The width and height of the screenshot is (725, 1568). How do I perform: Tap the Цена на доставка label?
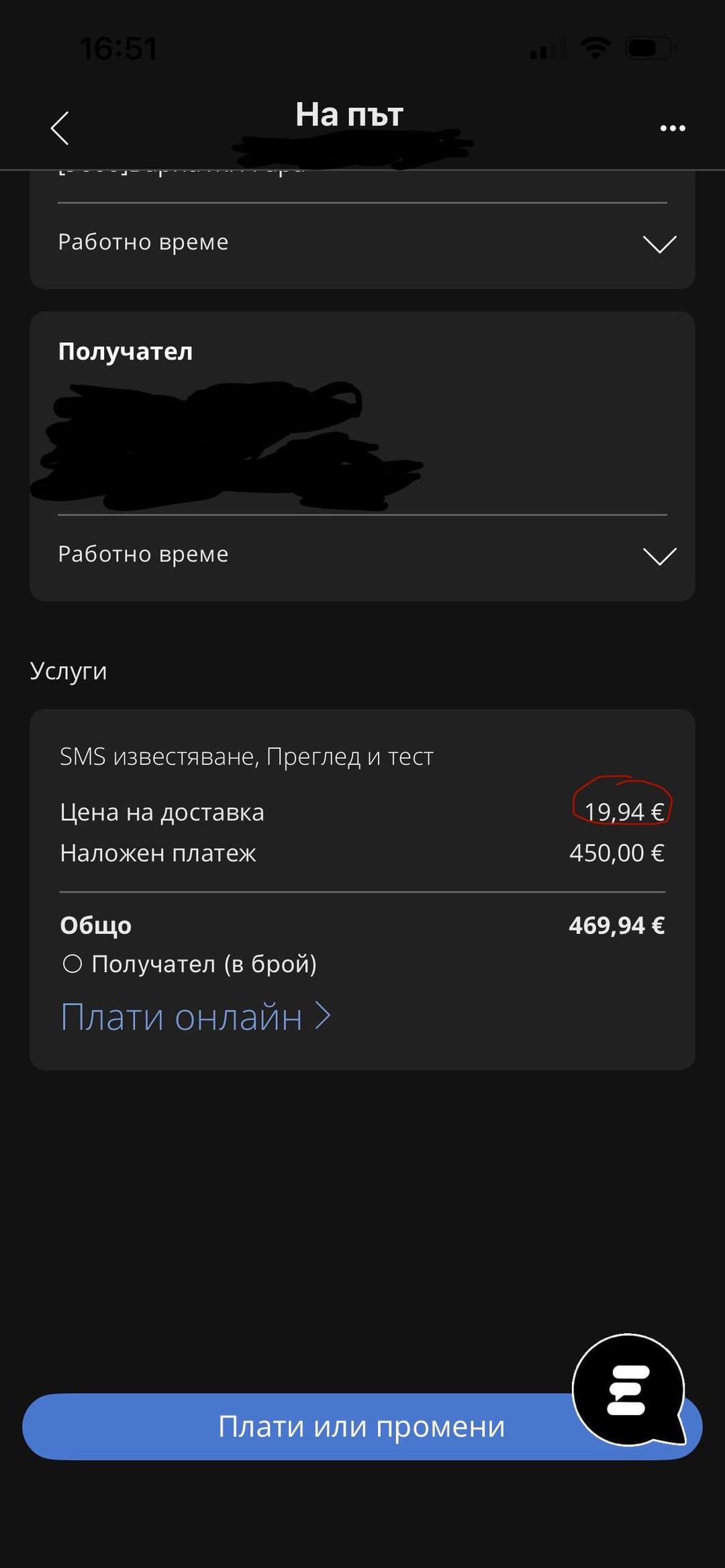pyautogui.click(x=162, y=813)
